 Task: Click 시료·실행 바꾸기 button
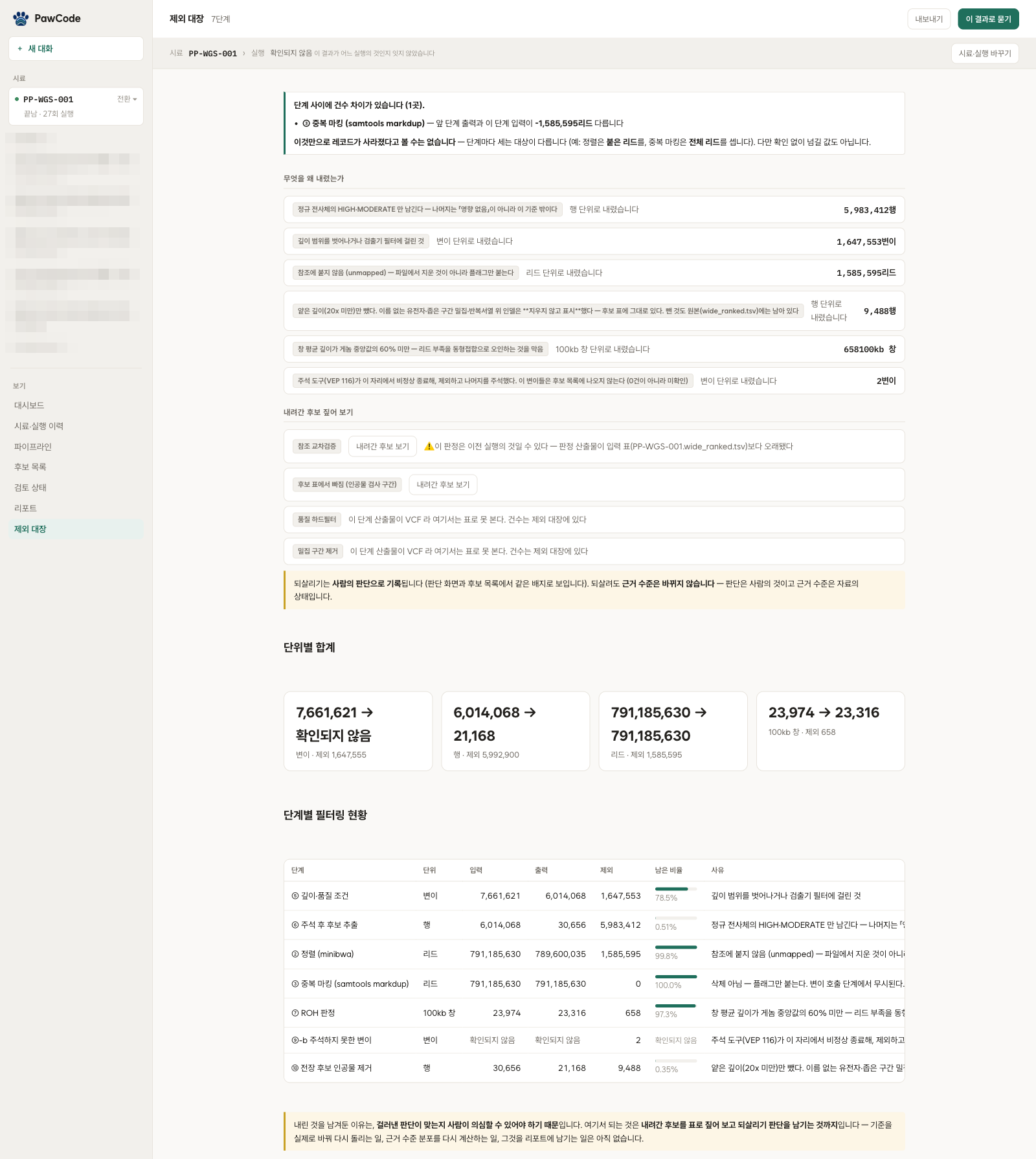coord(984,53)
